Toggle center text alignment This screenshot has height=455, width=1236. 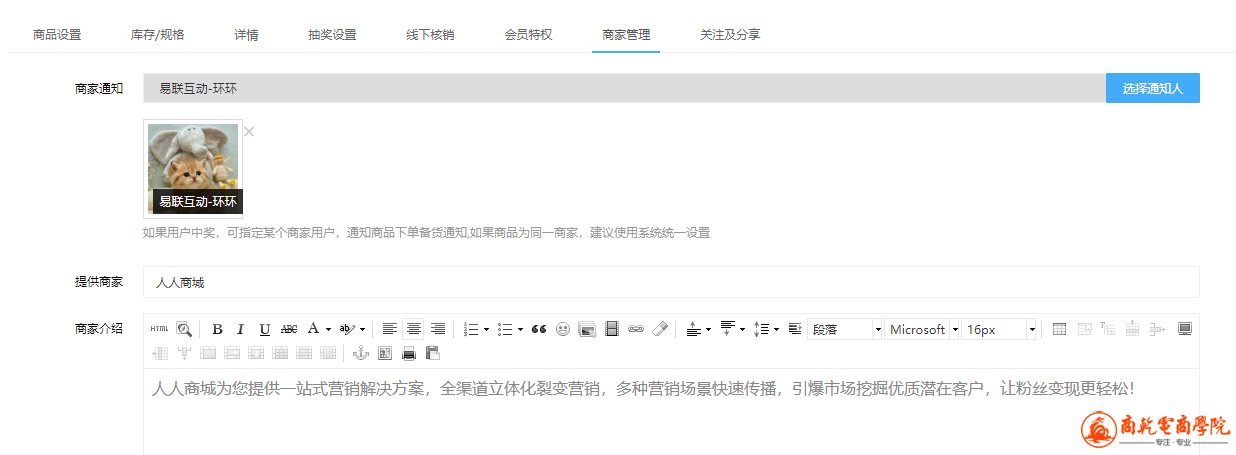[413, 329]
